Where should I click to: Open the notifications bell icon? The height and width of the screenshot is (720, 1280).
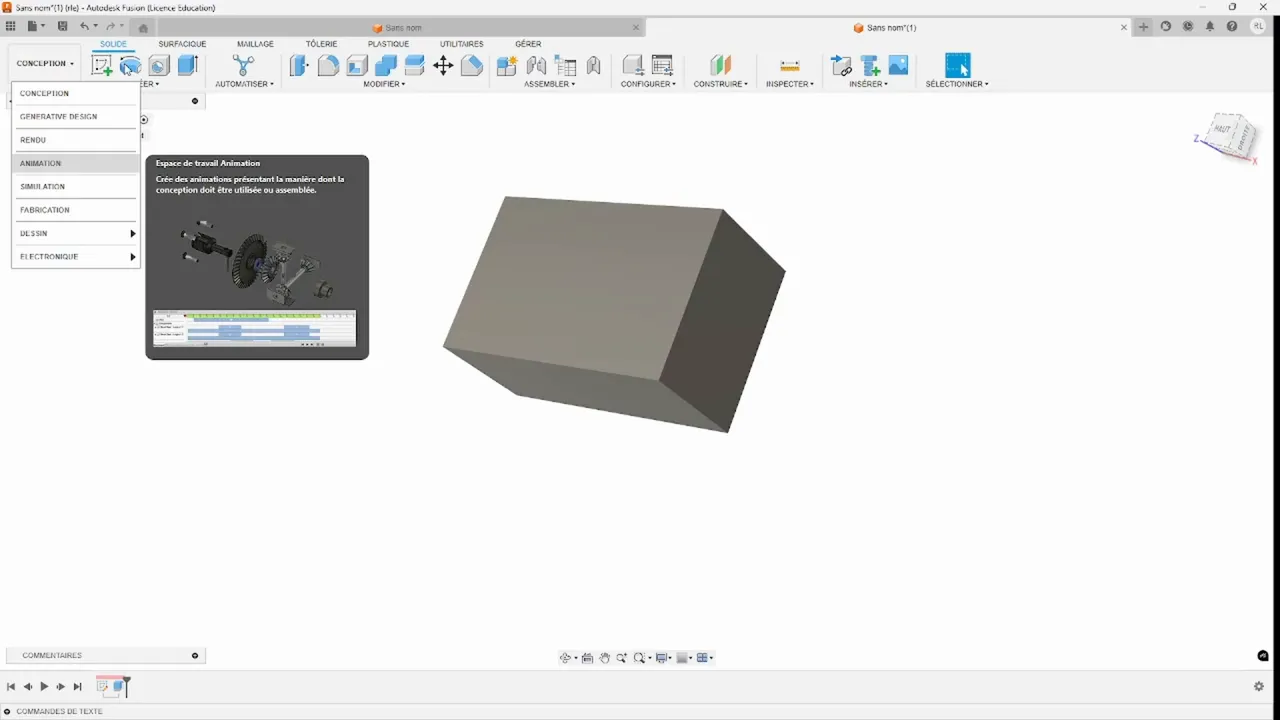point(1210,27)
